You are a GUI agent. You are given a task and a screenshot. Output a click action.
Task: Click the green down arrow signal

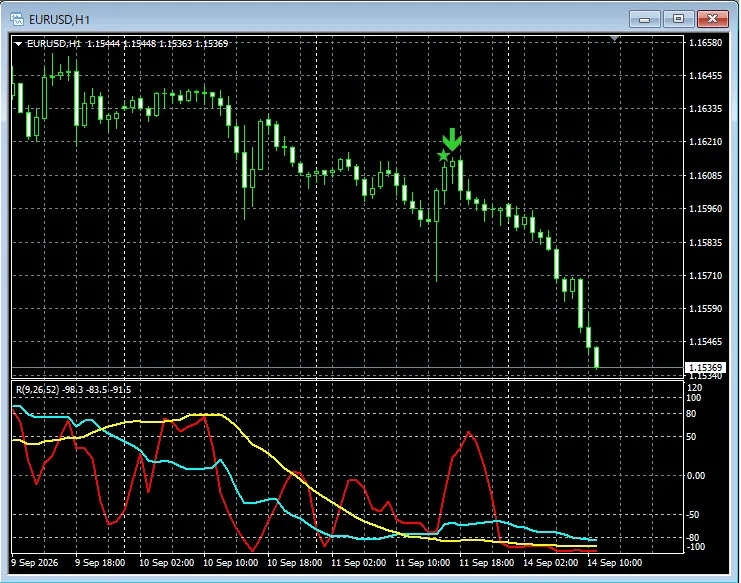point(452,139)
